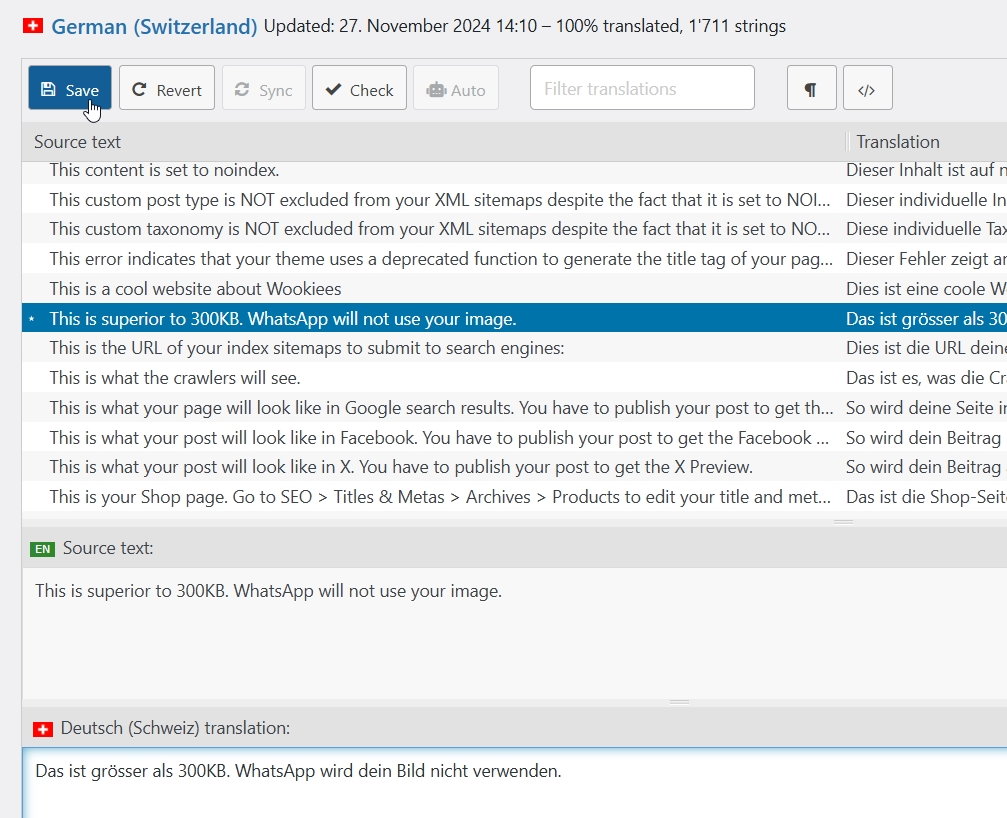
Task: Sort by the Translation column header
Action: point(897,142)
